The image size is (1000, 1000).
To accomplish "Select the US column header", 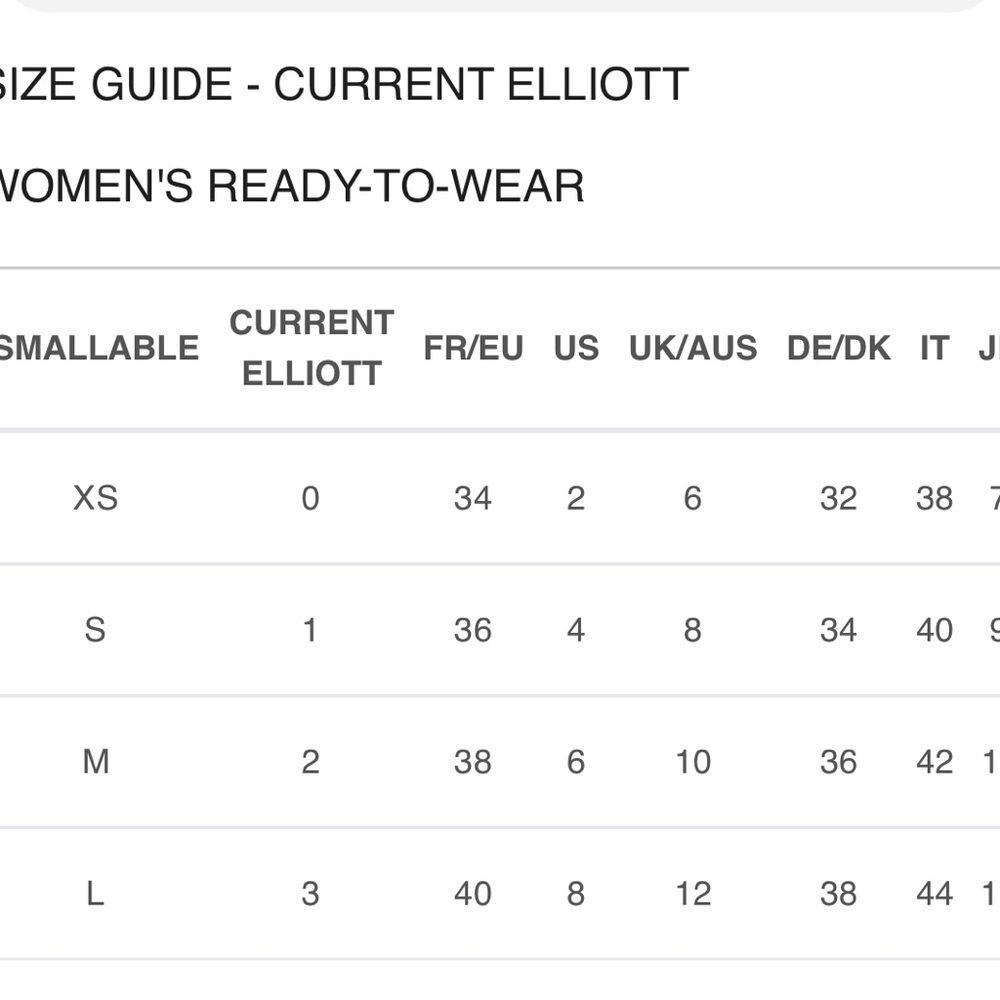I will (576, 348).
